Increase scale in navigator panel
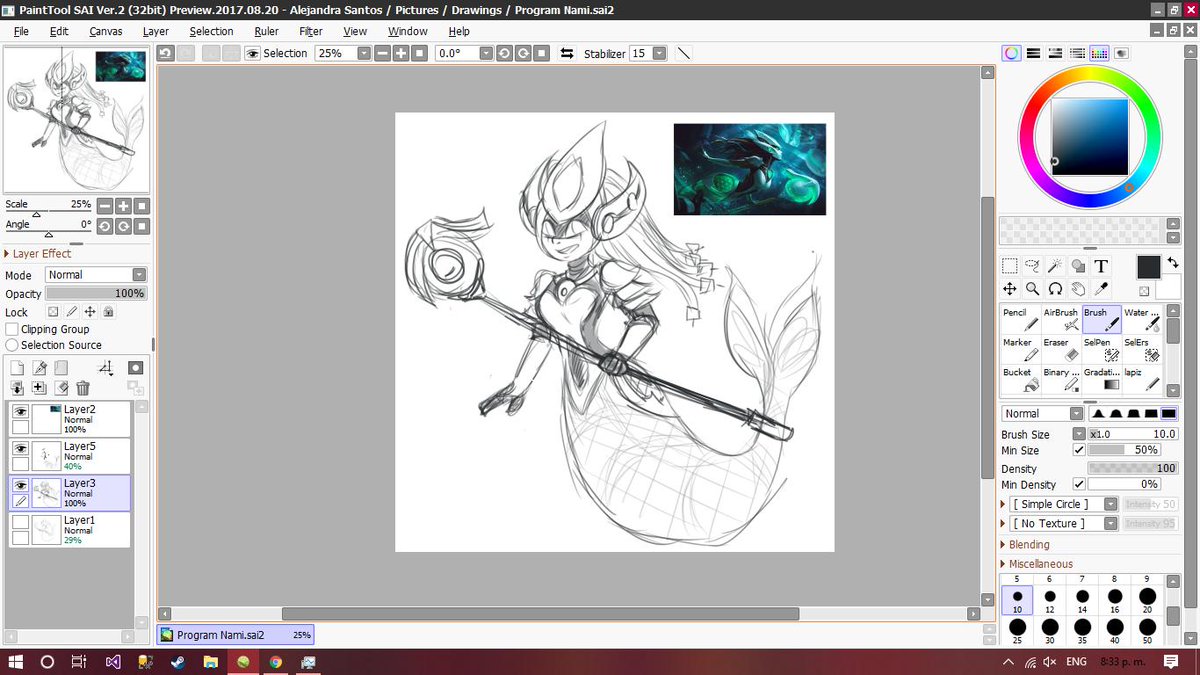Viewport: 1200px width, 675px height. click(x=123, y=206)
